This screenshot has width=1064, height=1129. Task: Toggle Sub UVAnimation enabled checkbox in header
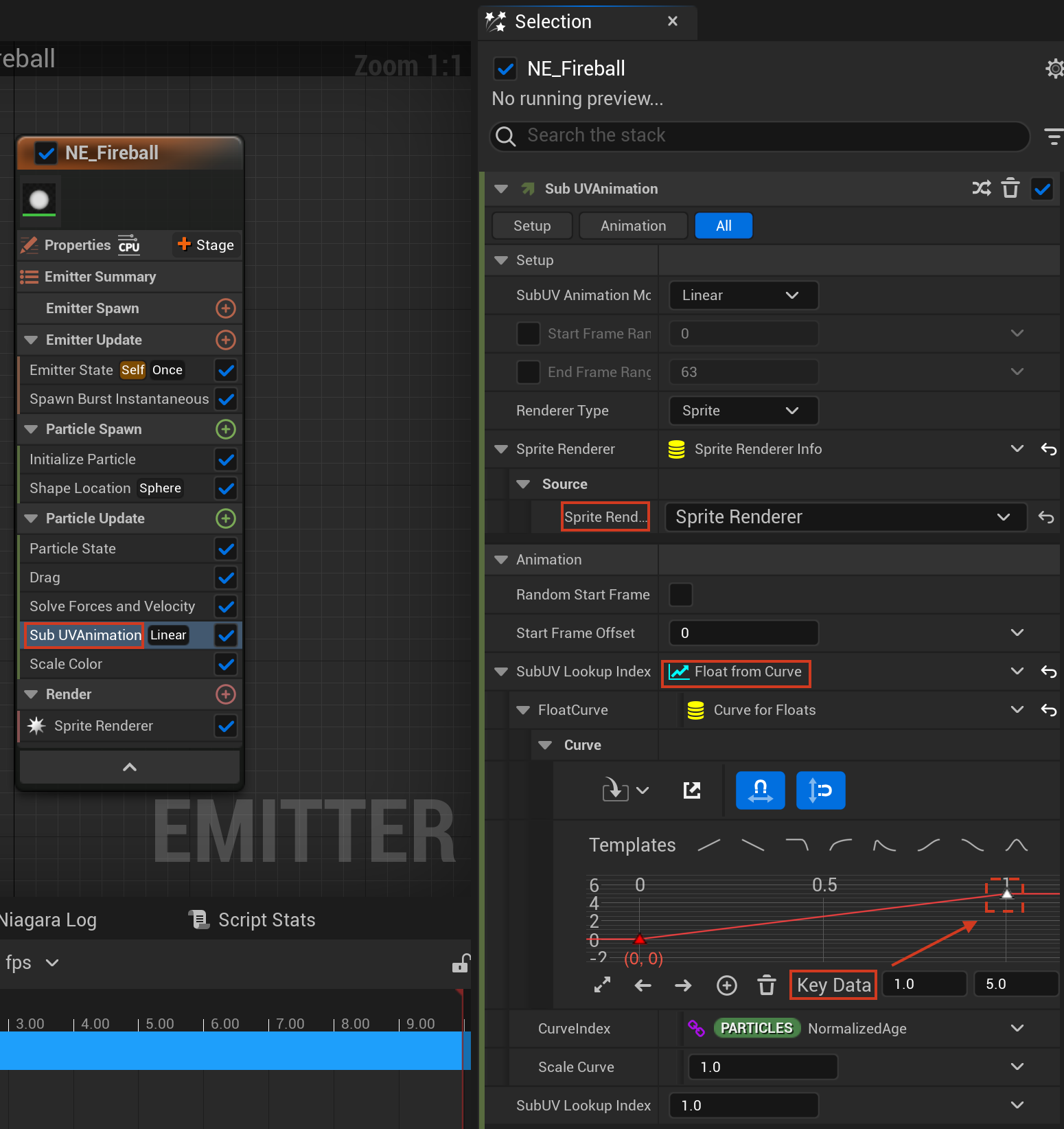[x=1042, y=189]
